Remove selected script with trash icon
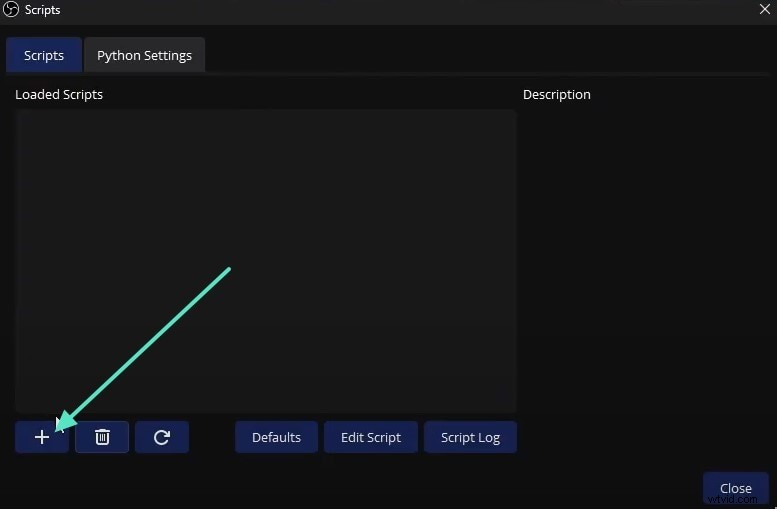This screenshot has width=777, height=509. pos(102,437)
